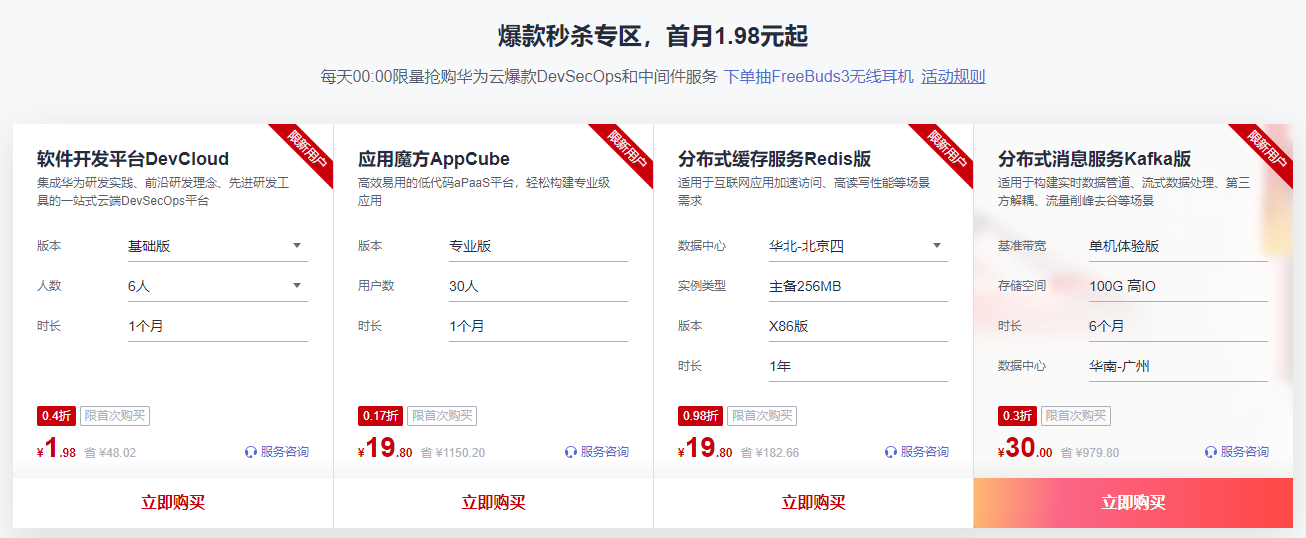The image size is (1306, 538).
Task: Click Kafka 基准带宽 field 单机体验版
Action: tap(1178, 246)
